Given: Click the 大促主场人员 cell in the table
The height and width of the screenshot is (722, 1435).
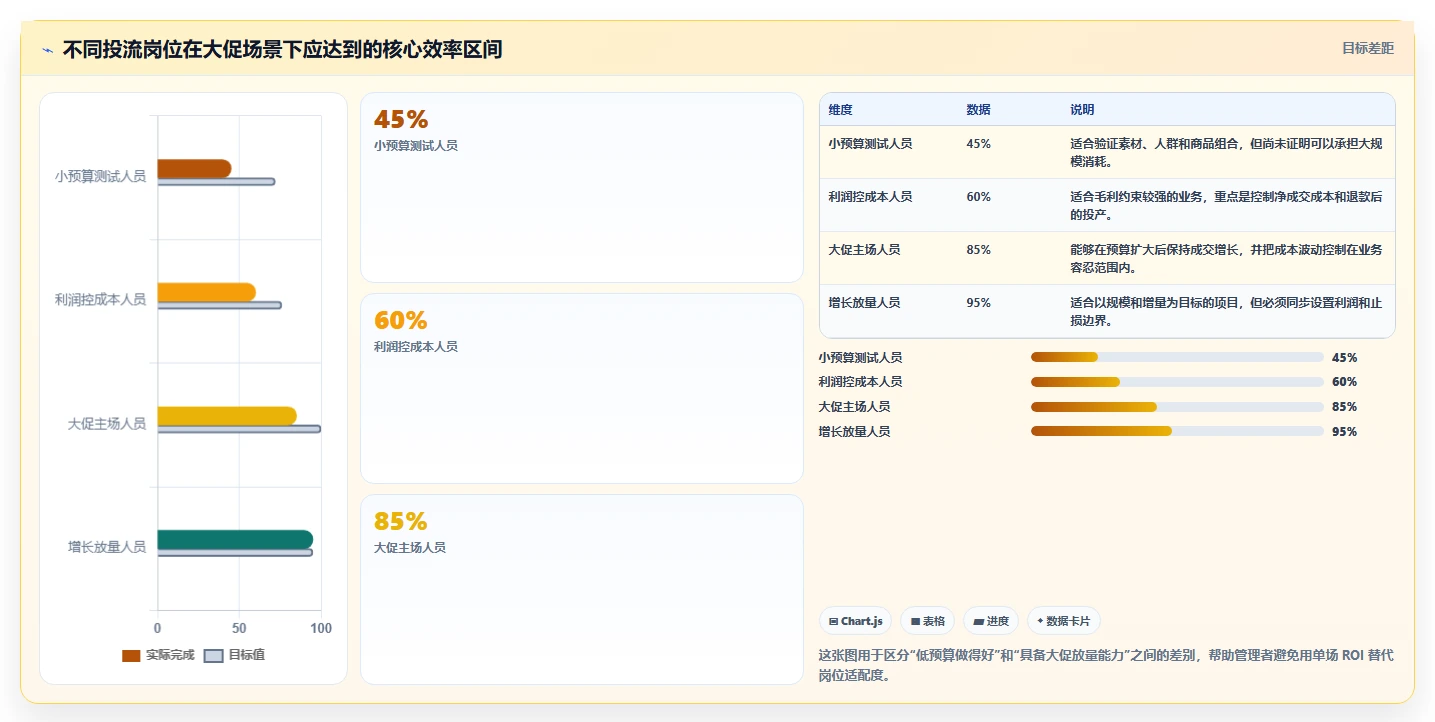Looking at the screenshot, I should point(864,250).
